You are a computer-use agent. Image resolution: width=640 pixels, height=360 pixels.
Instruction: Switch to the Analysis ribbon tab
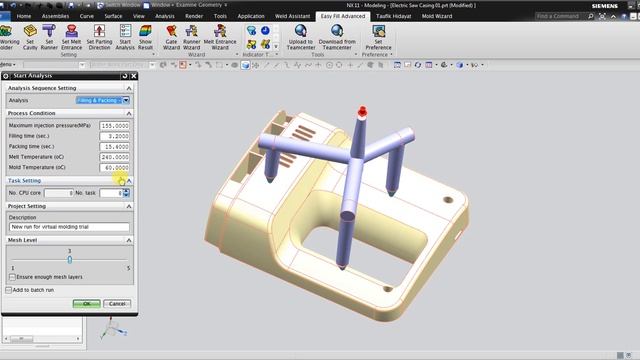165,16
